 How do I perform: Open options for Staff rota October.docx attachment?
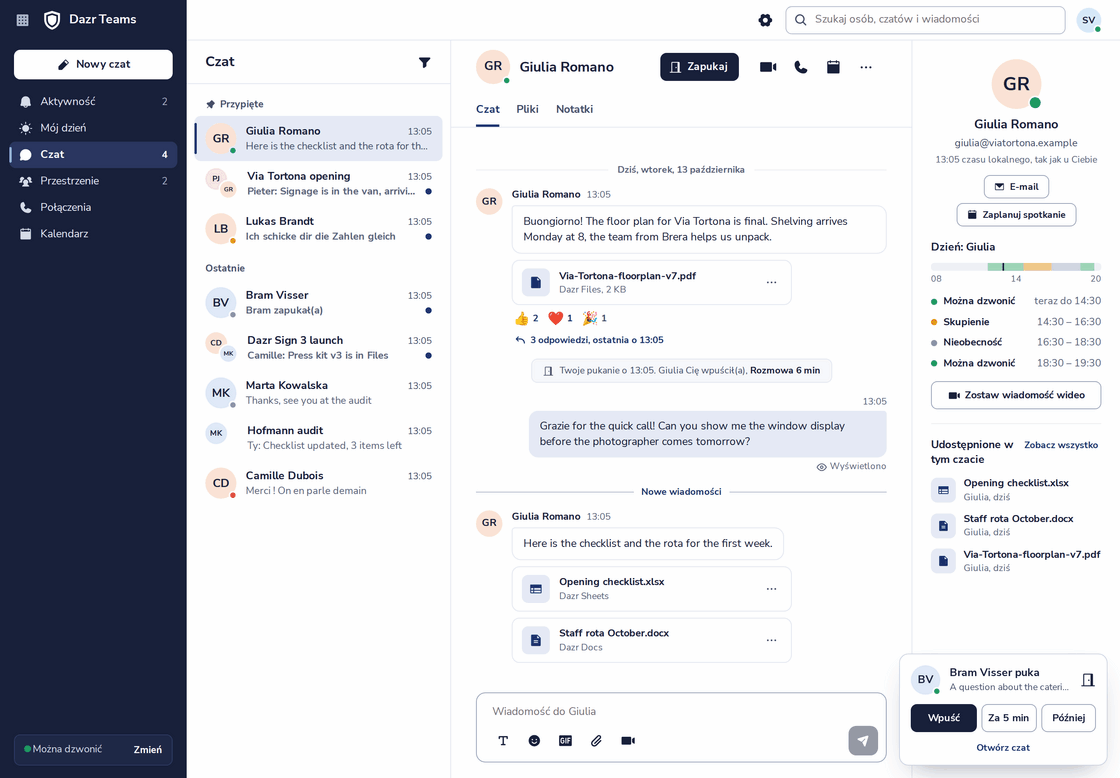(771, 640)
